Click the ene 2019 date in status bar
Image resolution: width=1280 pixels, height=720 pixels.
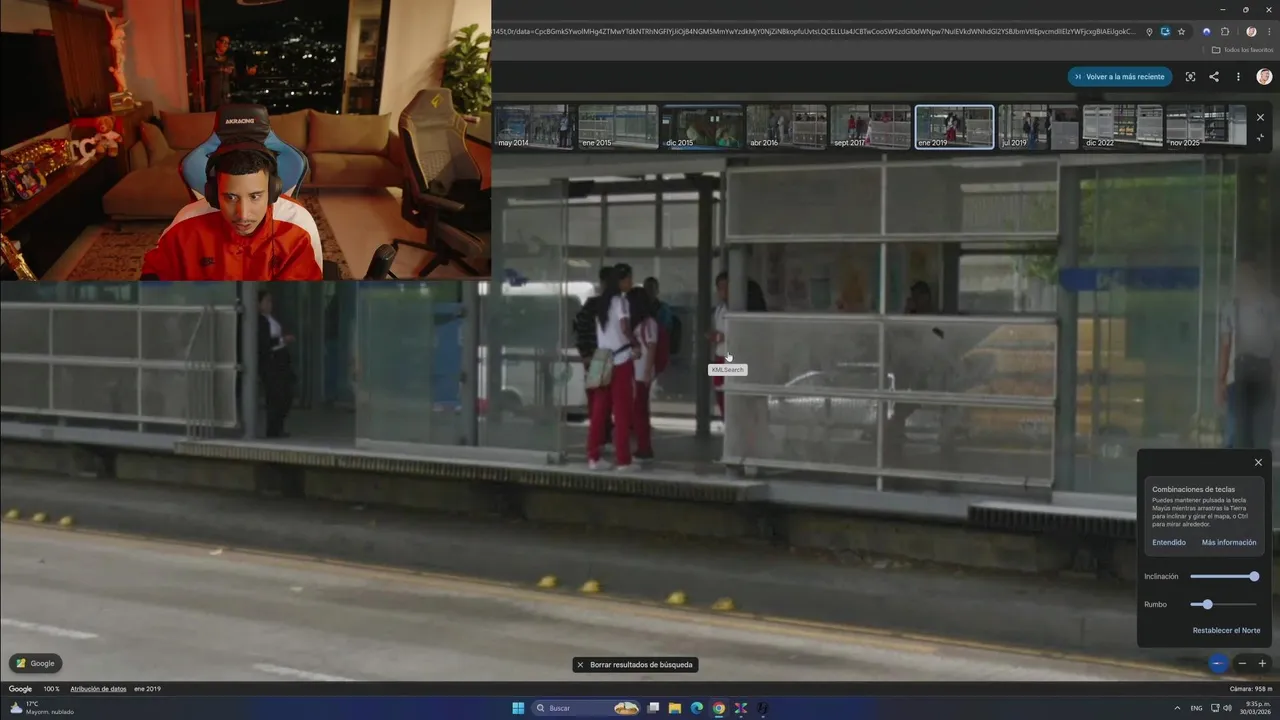coord(147,689)
